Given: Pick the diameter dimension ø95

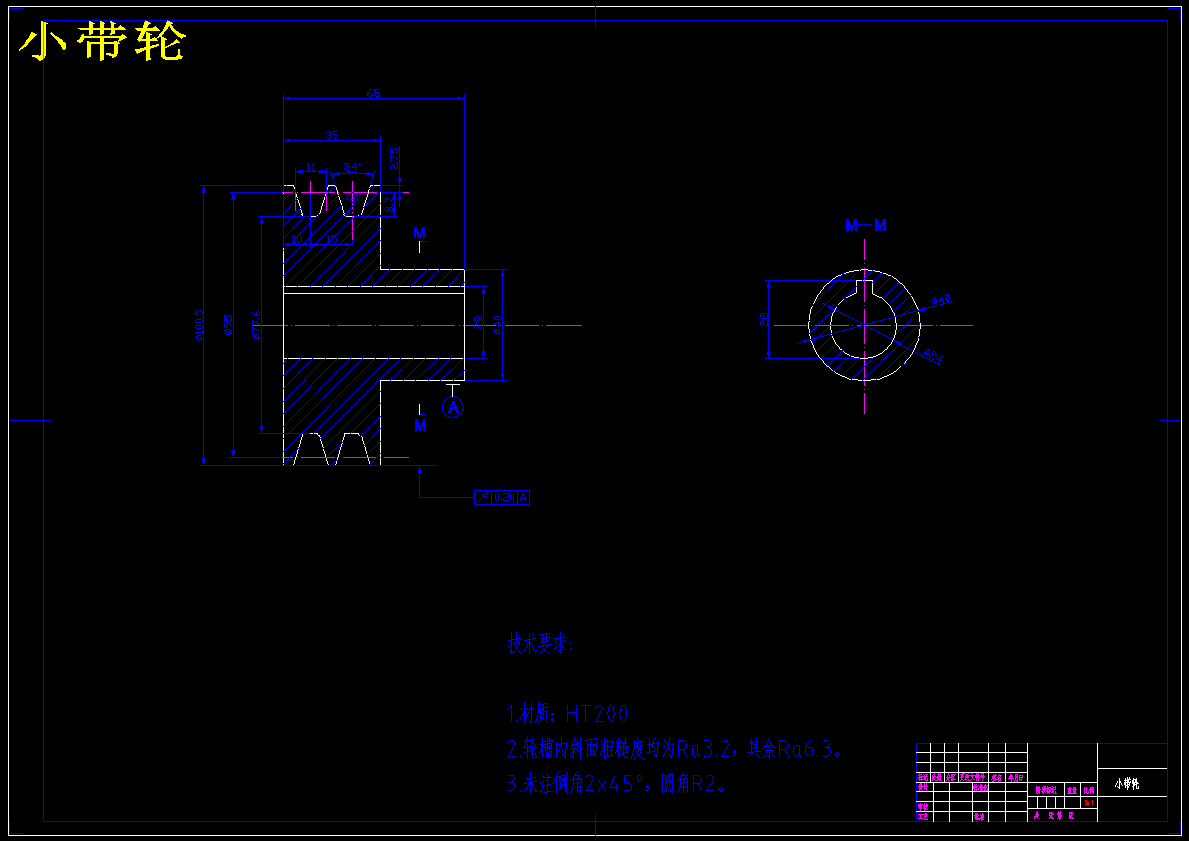Looking at the screenshot, I should 227,325.
